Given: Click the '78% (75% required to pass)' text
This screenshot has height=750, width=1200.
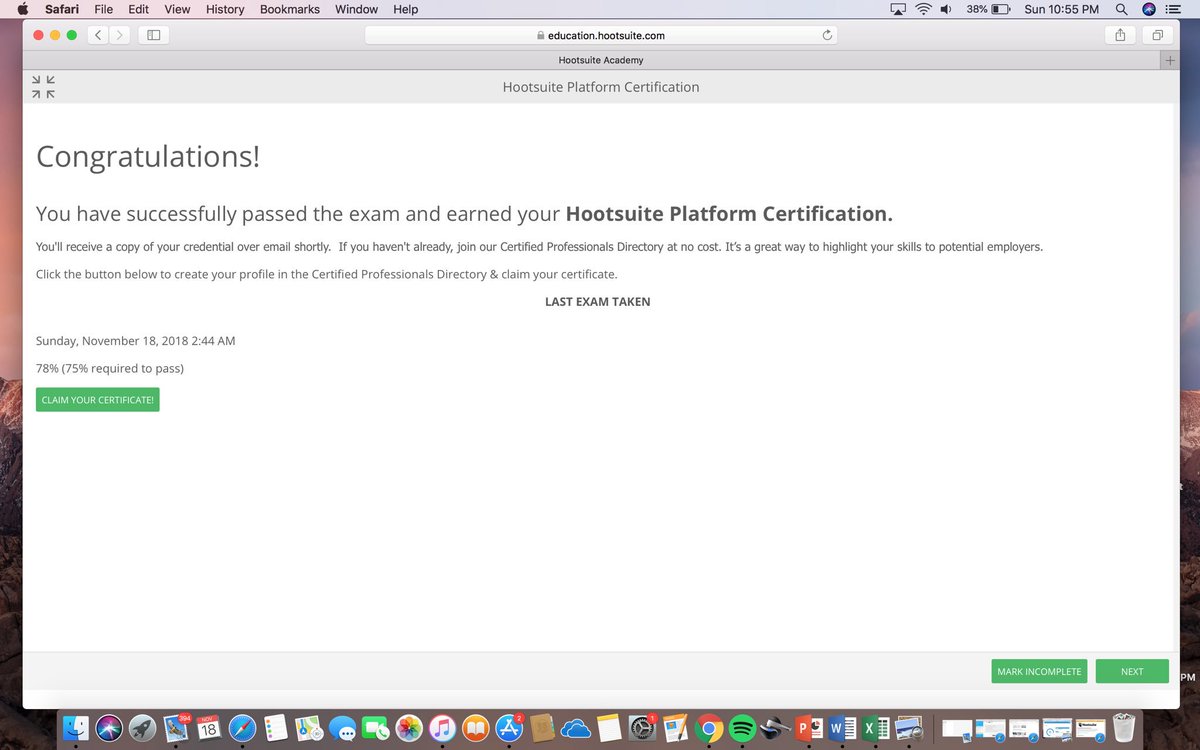Looking at the screenshot, I should [110, 368].
